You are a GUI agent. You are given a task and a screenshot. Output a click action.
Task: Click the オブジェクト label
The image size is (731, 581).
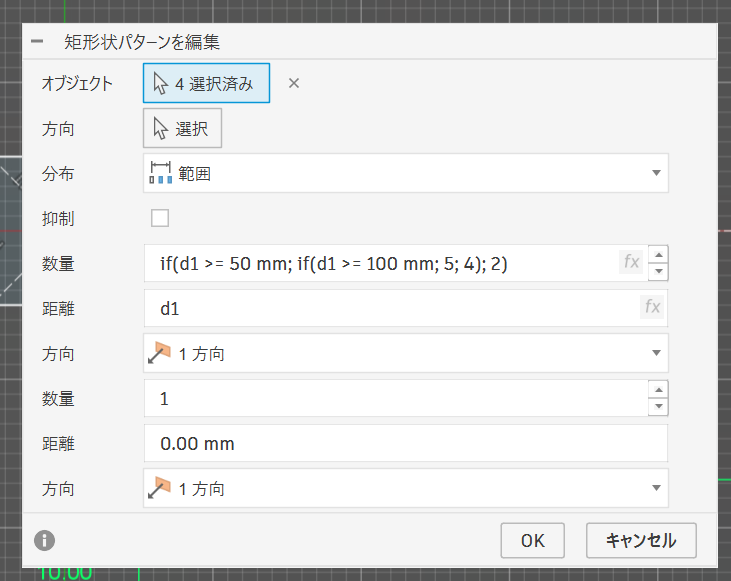(x=77, y=83)
